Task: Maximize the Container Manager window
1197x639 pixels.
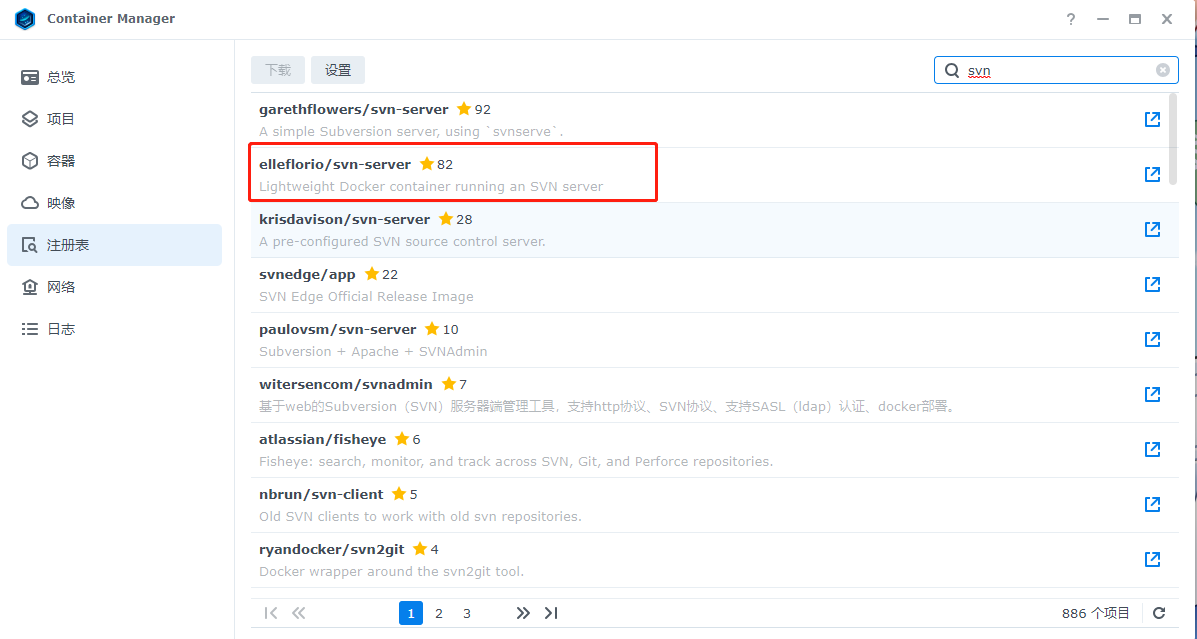Action: click(x=1135, y=19)
